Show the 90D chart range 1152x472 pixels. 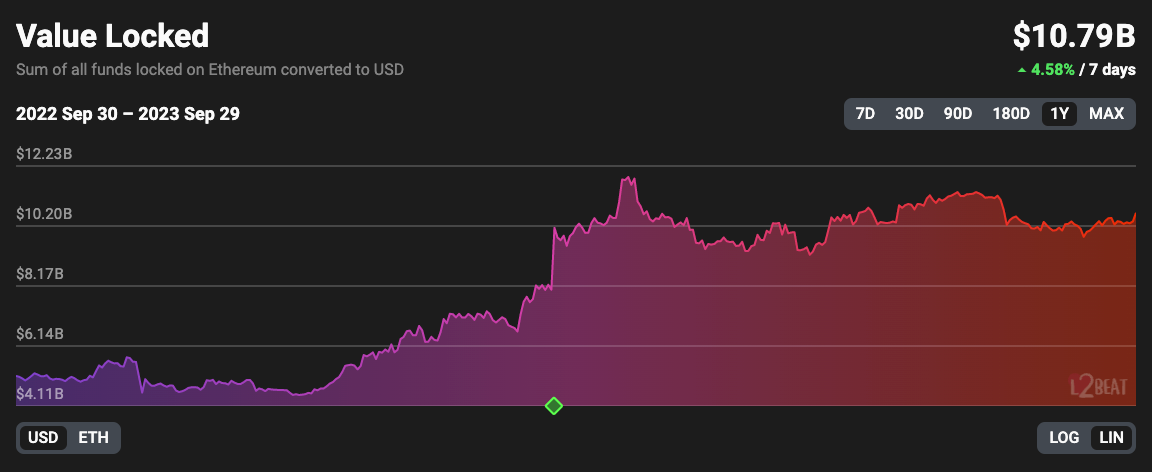click(958, 114)
